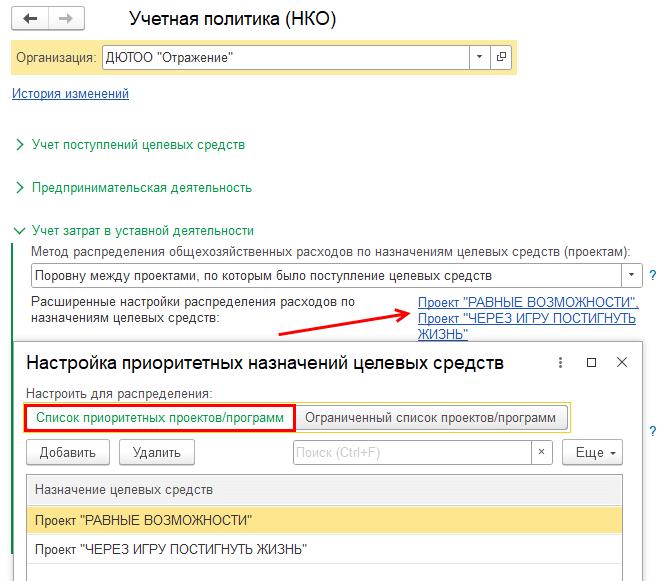Maximize the Настройка приоритетных назначений dialog
This screenshot has width=663, height=581.
[592, 362]
